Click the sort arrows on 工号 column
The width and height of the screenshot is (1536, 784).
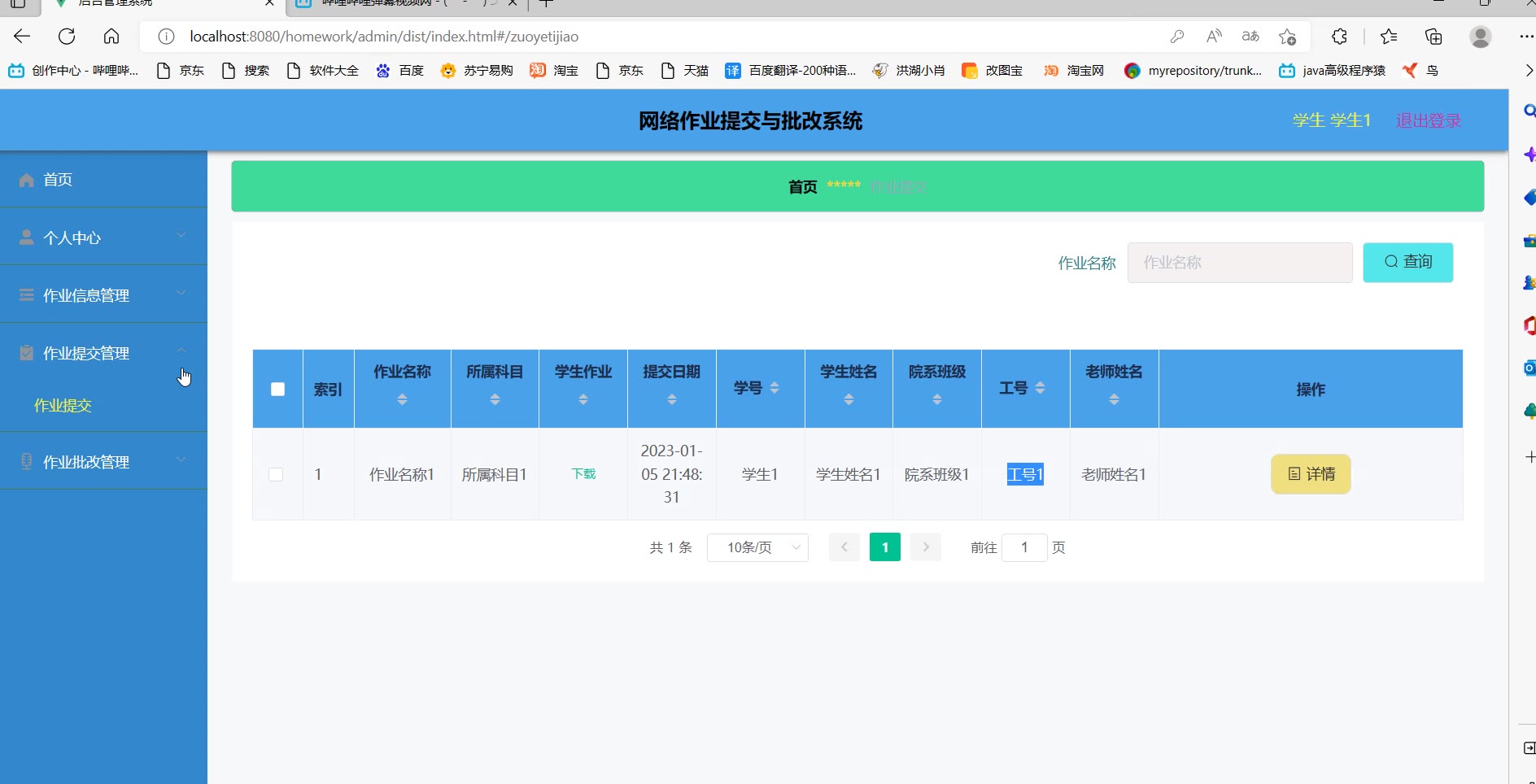pyautogui.click(x=1040, y=388)
